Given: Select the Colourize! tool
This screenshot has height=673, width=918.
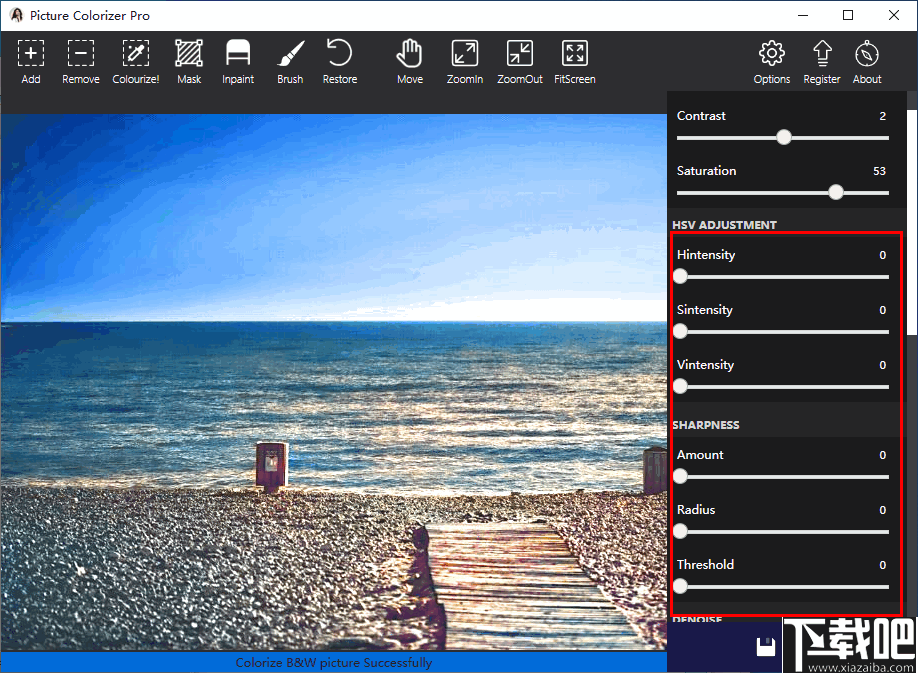Looking at the screenshot, I should [135, 60].
